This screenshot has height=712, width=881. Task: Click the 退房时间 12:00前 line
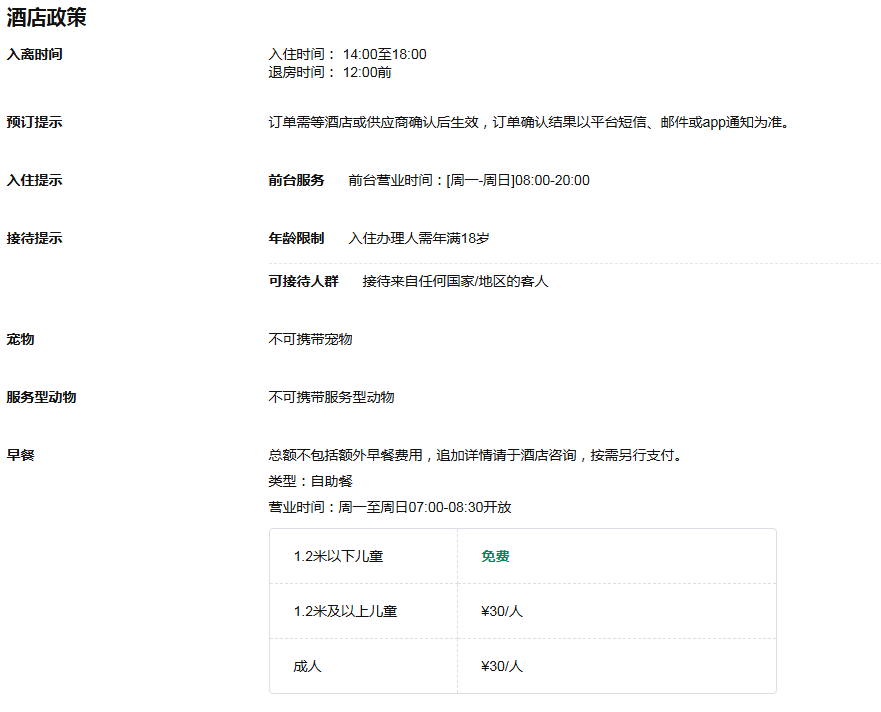click(330, 72)
